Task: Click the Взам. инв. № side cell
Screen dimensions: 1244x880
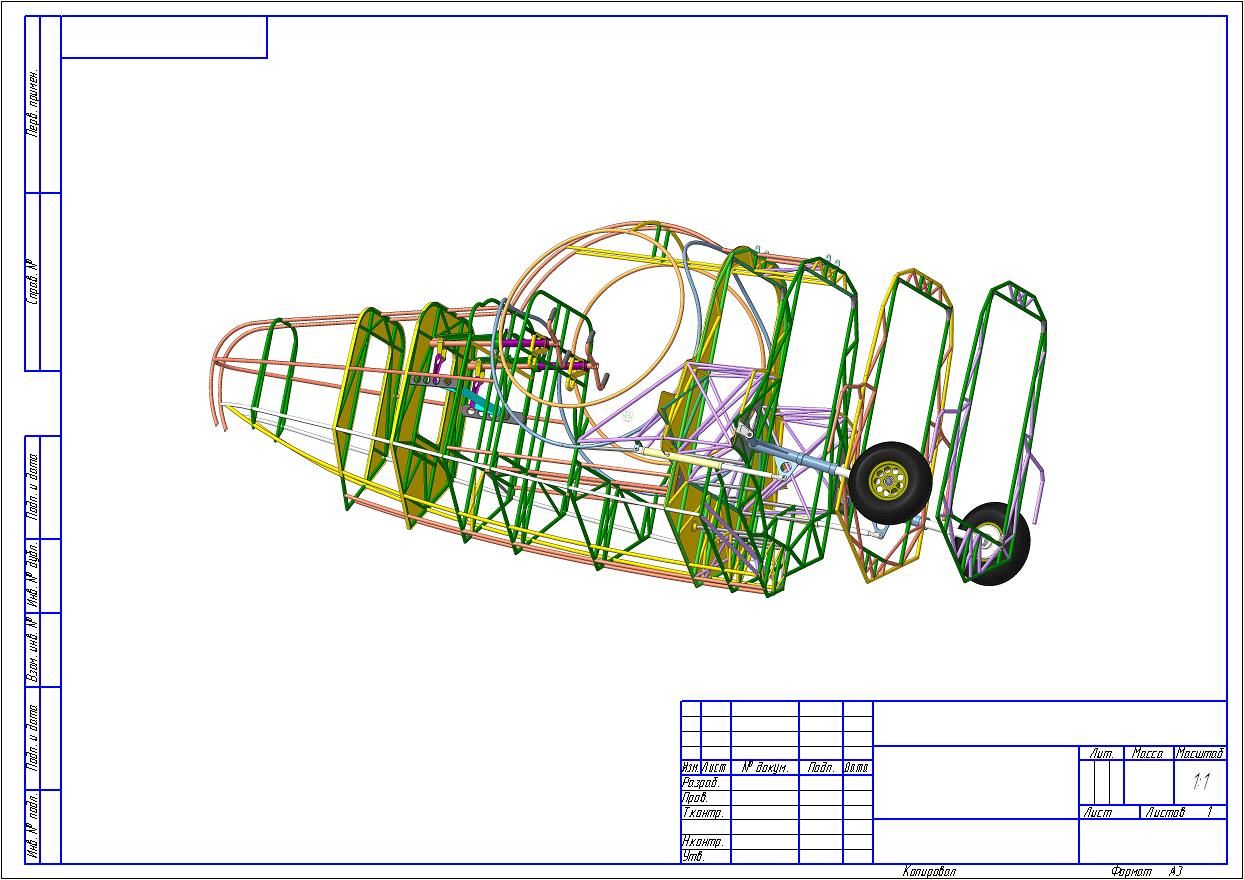Action: (x=32, y=650)
